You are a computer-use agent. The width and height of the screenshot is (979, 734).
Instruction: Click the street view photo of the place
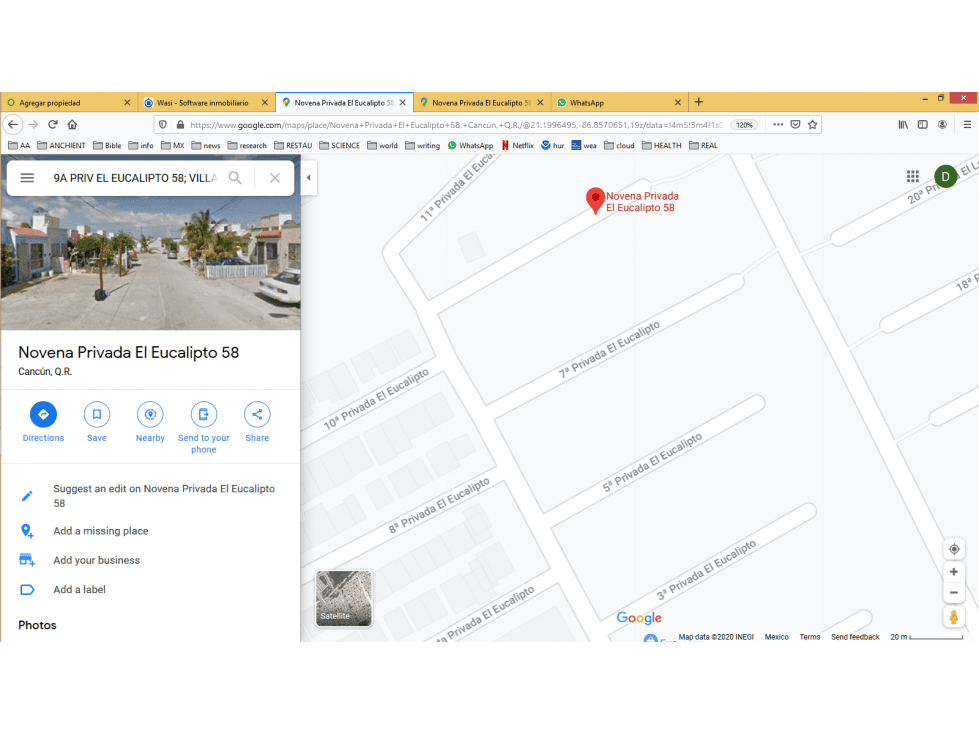point(150,263)
